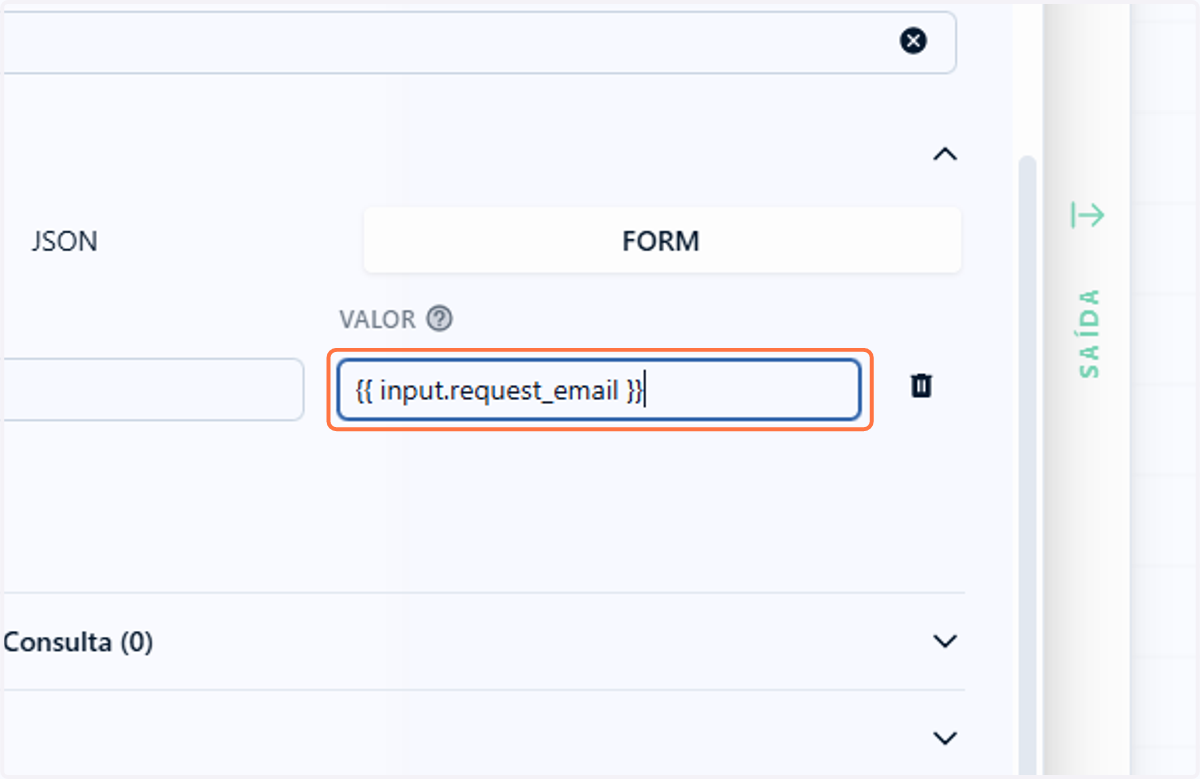The width and height of the screenshot is (1200, 779).
Task: Clear the top field with the X icon
Action: pos(913,41)
